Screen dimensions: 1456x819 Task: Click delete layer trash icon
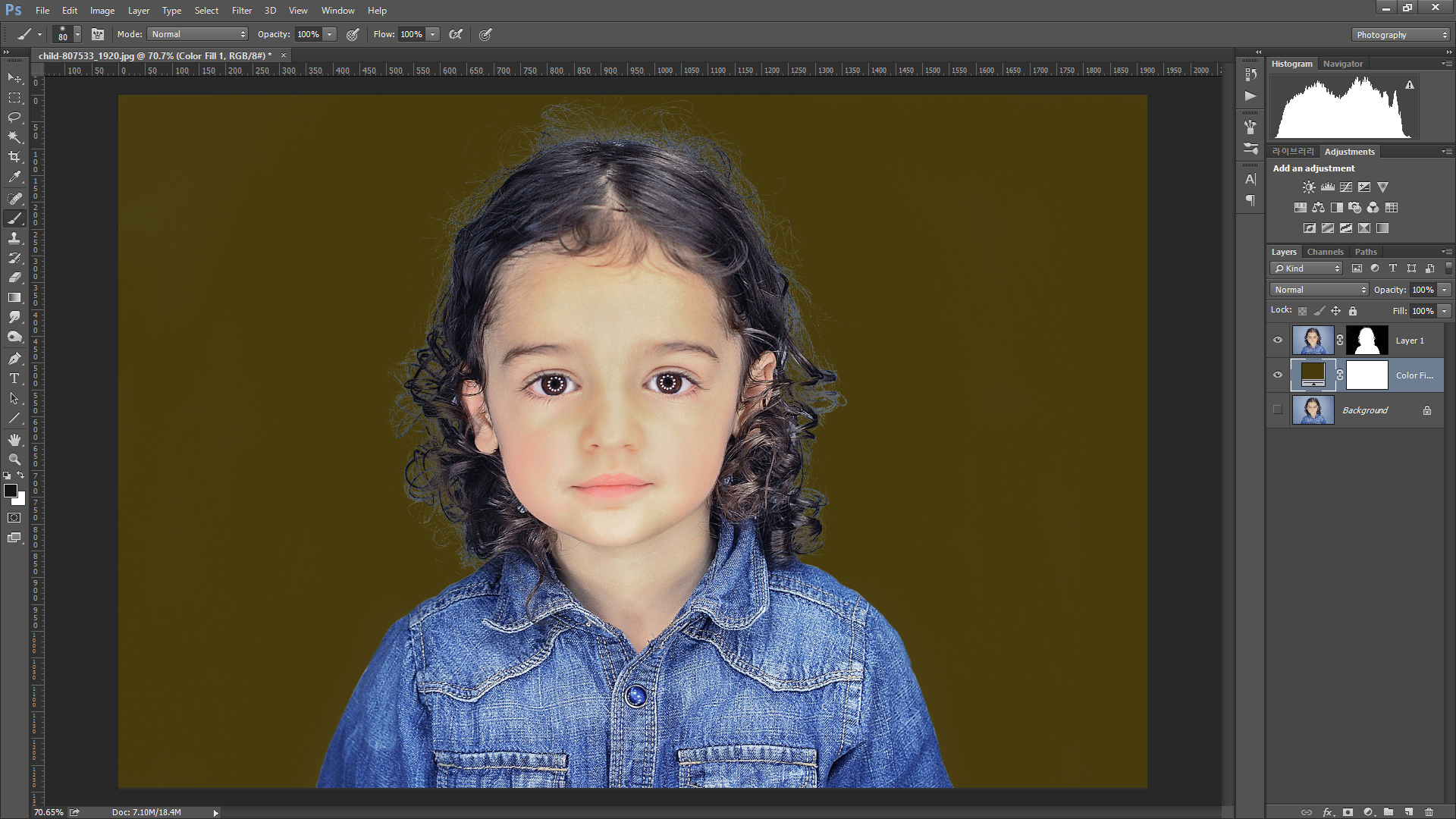click(1429, 811)
